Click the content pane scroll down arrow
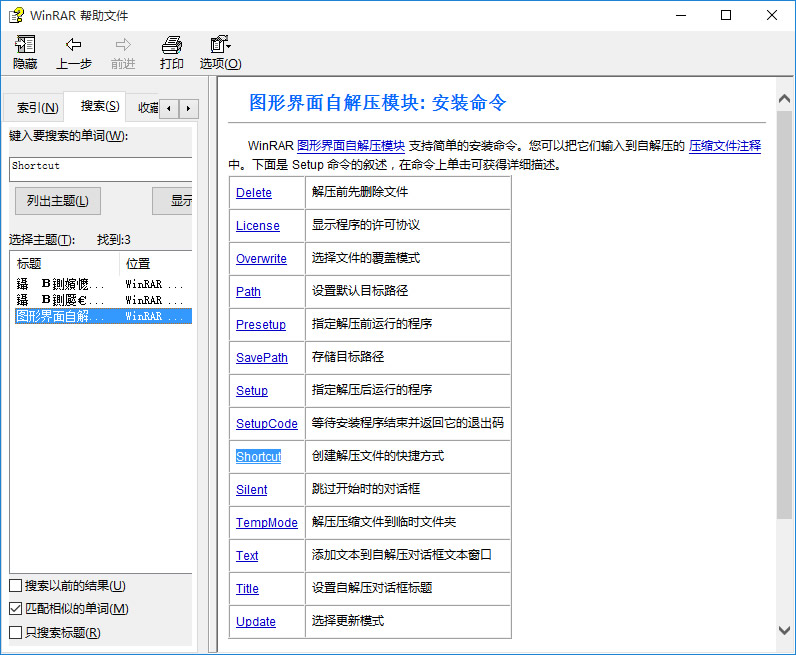This screenshot has width=796, height=655. tap(784, 630)
